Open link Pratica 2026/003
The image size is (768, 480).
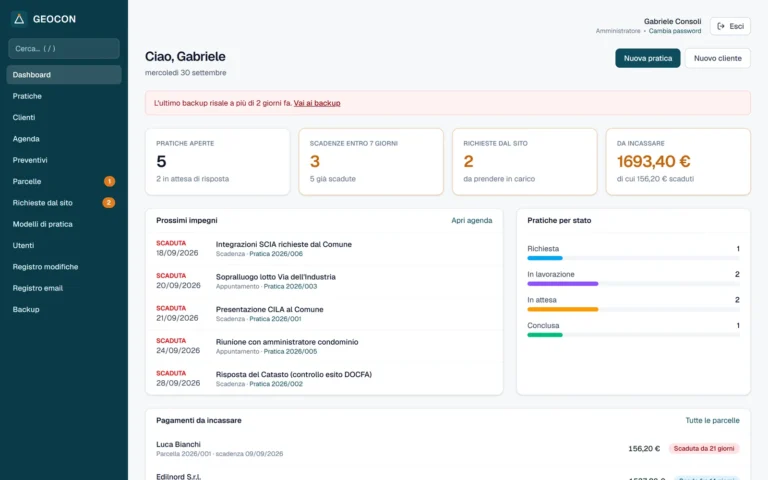tap(290, 286)
